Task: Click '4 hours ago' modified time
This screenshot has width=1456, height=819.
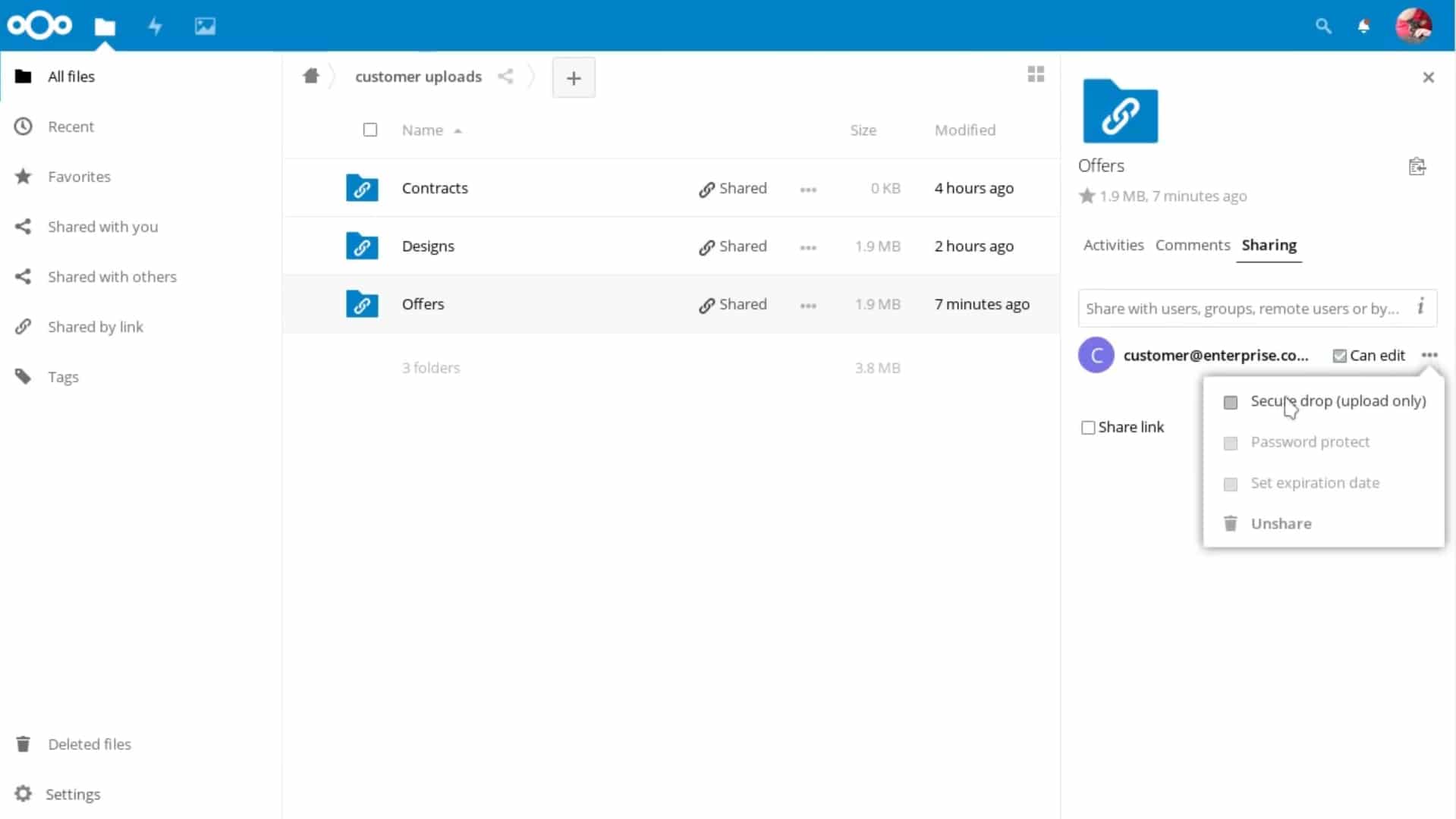Action: pos(973,188)
